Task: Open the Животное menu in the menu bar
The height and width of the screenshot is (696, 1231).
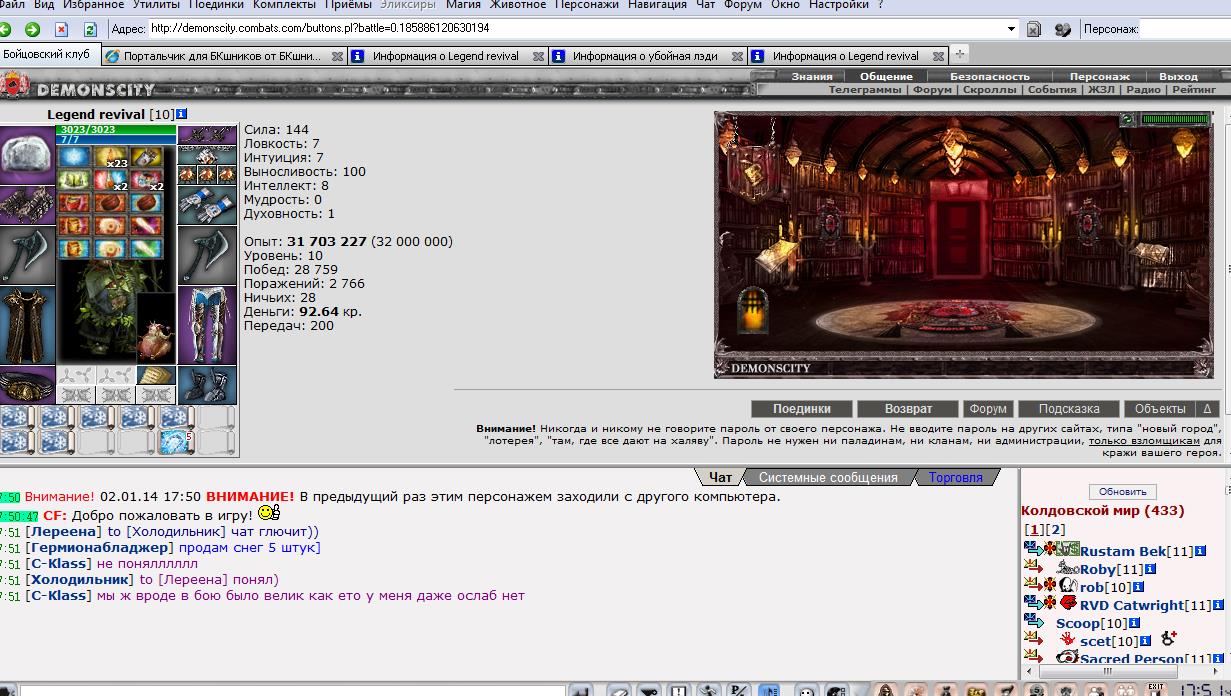Action: pyautogui.click(x=517, y=5)
